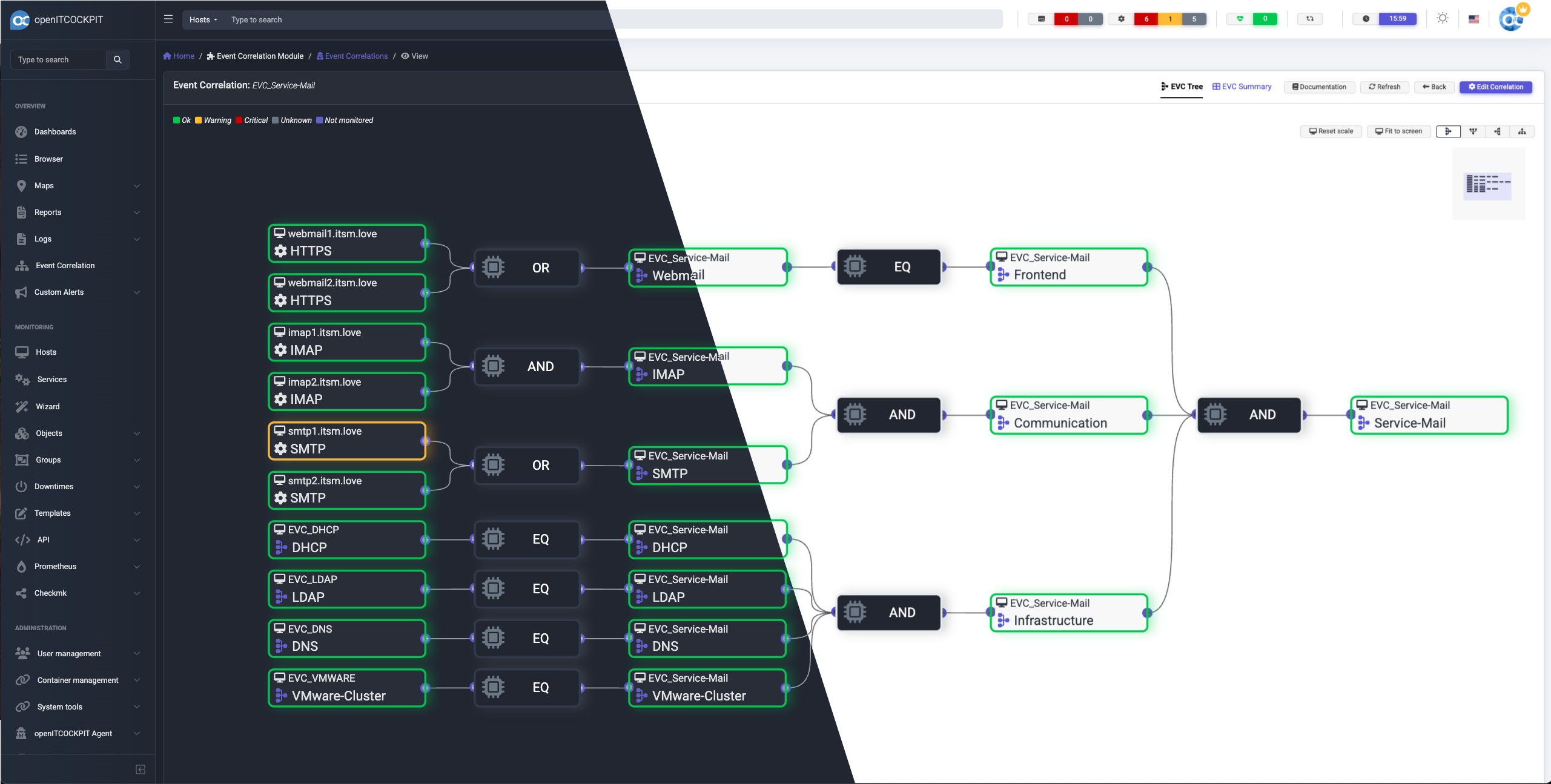Screen dimensions: 1551x784
Task: Collapse the sidebar with bottom arrow icon
Action: click(141, 769)
